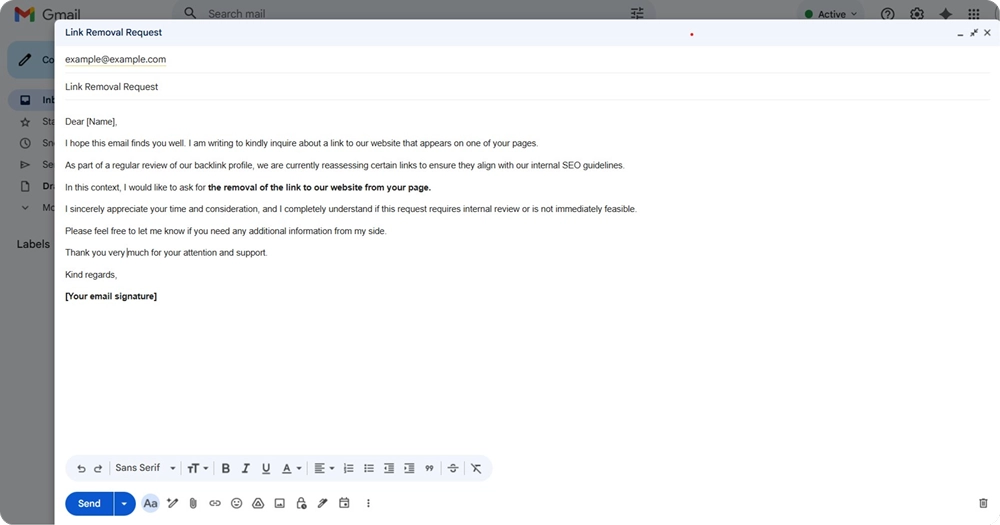Image resolution: width=1000 pixels, height=525 pixels.
Task: Open the Sans Serif font dropdown
Action: click(145, 468)
